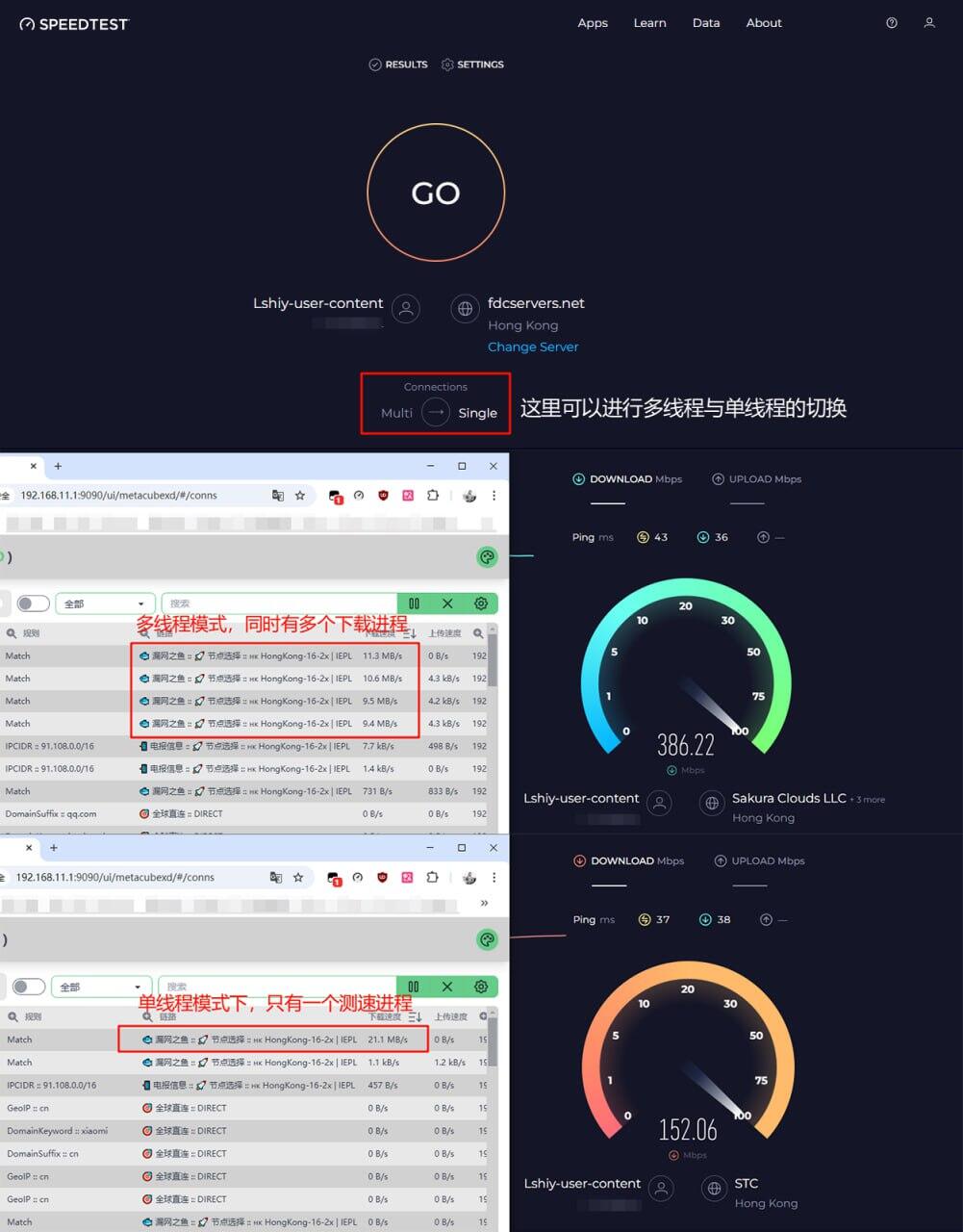Open the user account icon in the header
The image size is (963, 1232).
tap(929, 23)
